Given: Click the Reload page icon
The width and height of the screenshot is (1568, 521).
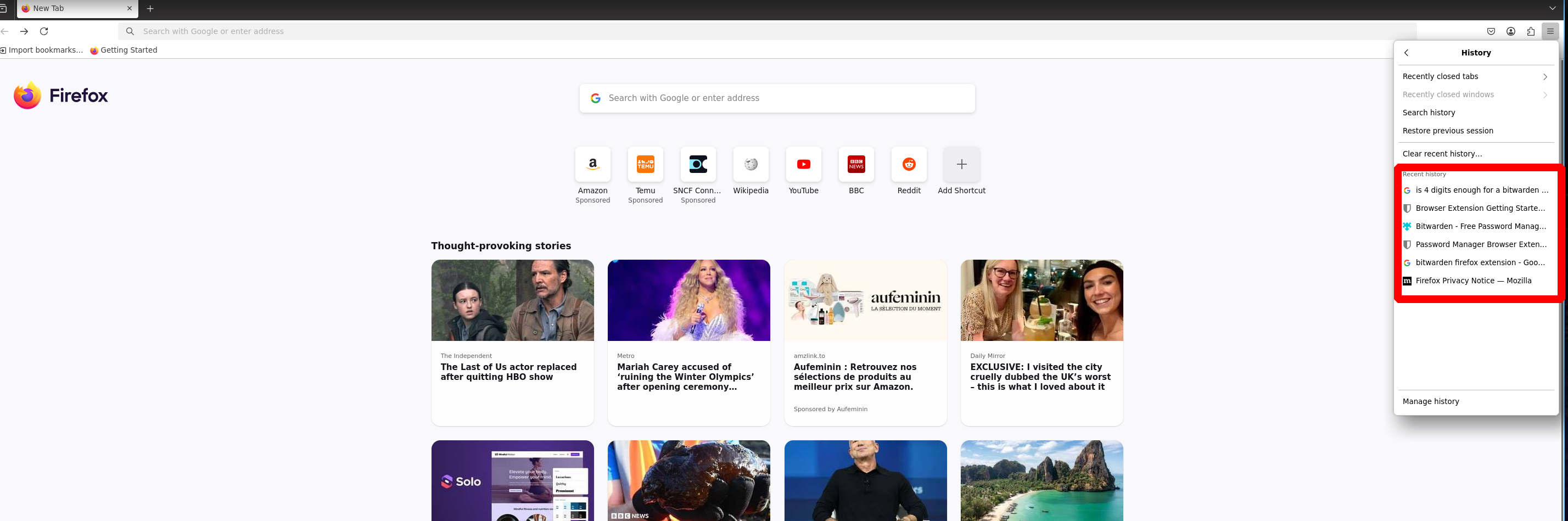Looking at the screenshot, I should pyautogui.click(x=44, y=31).
